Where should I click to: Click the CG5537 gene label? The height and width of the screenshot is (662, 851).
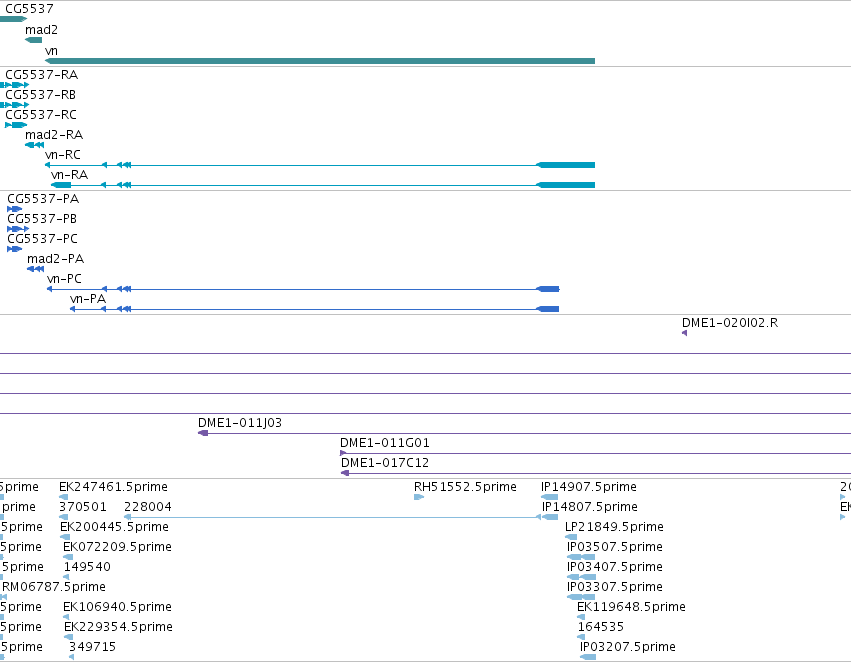coord(29,9)
